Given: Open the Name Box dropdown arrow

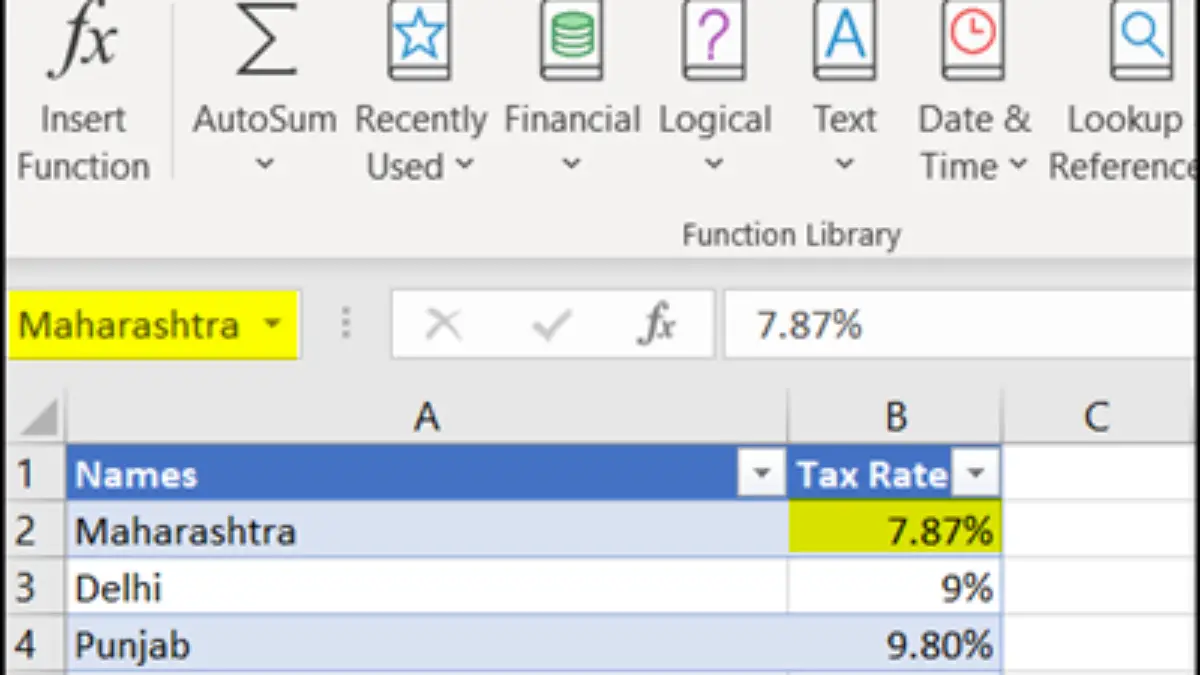Looking at the screenshot, I should click(272, 325).
